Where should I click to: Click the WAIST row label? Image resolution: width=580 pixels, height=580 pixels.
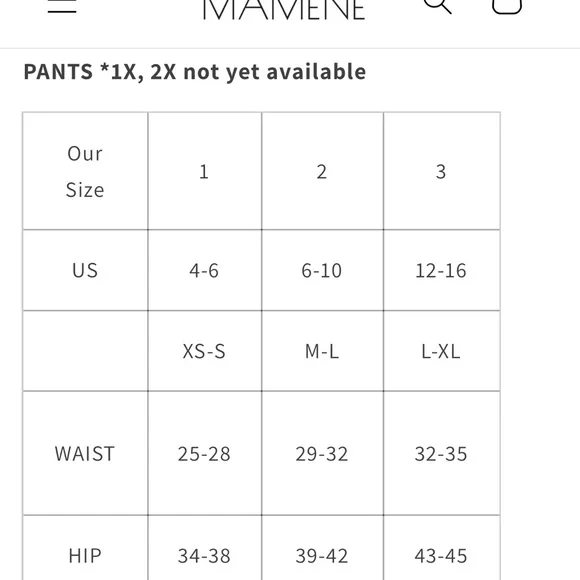tap(85, 453)
